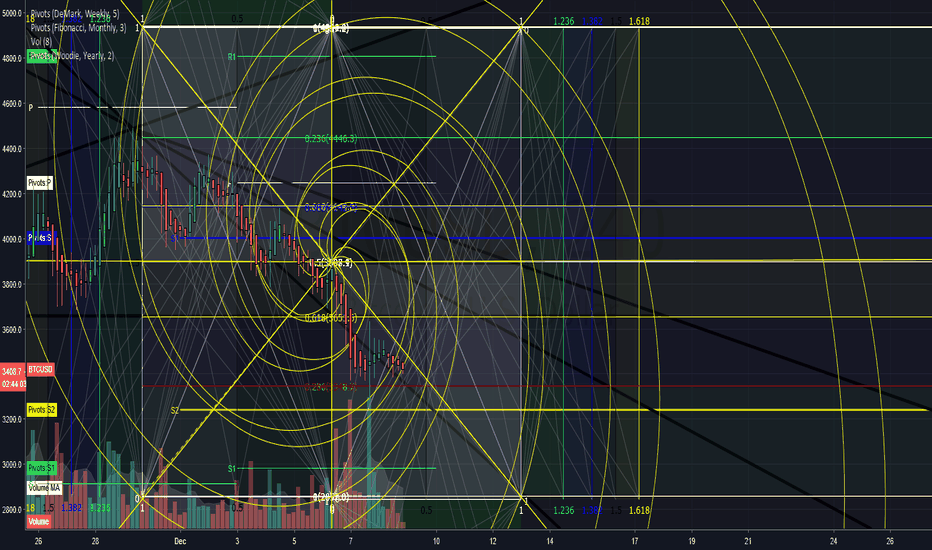Click the white Pivots P price label
This screenshot has height=550, width=932.
click(40, 183)
